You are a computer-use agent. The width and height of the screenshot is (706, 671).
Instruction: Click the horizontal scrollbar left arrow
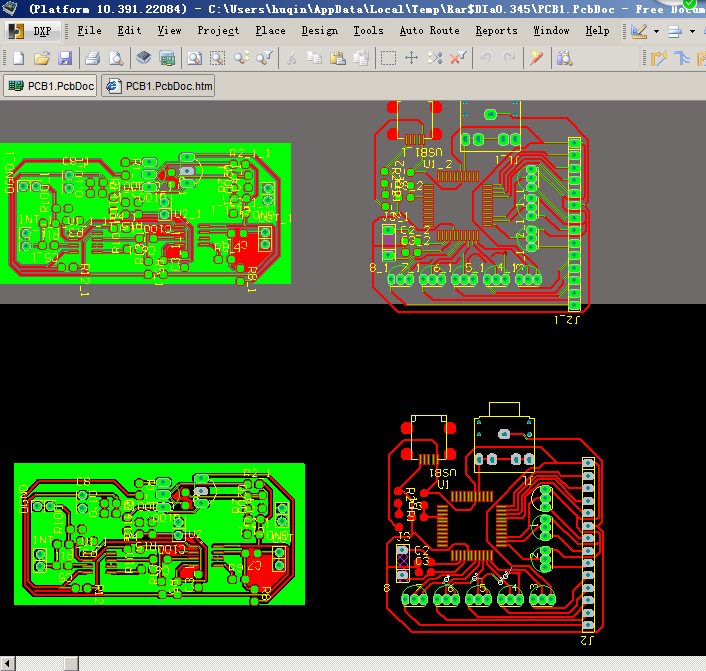[x=7, y=663]
